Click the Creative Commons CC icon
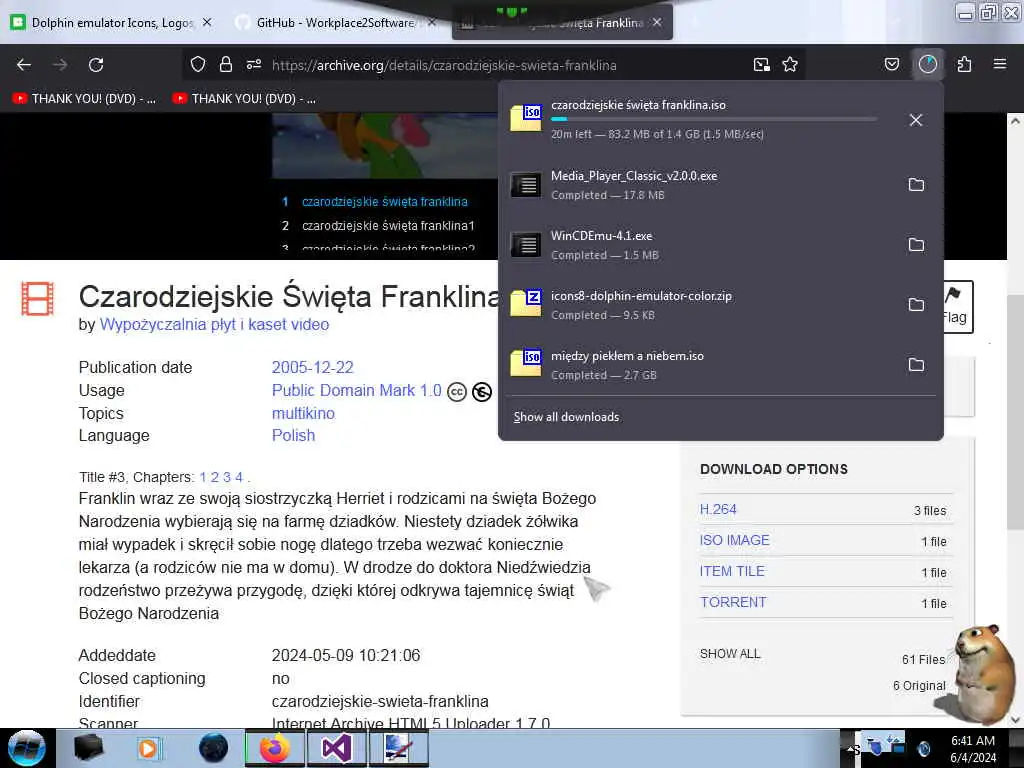Viewport: 1024px width, 768px height. tap(456, 391)
